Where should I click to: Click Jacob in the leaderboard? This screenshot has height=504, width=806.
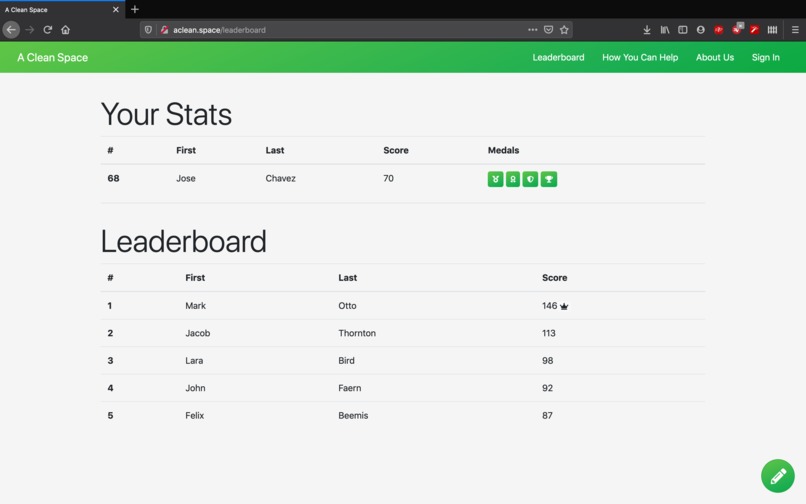pyautogui.click(x=197, y=333)
